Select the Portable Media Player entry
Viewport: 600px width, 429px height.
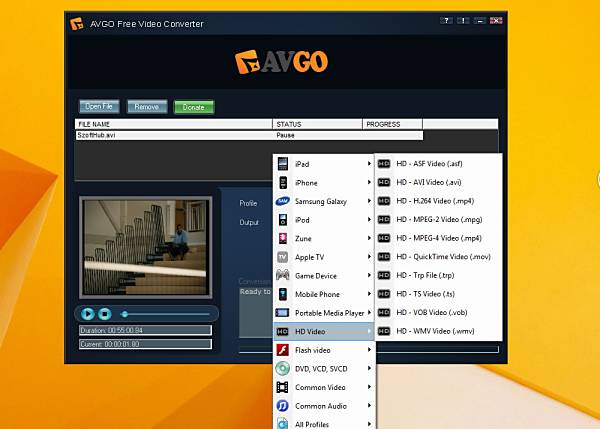pyautogui.click(x=324, y=313)
